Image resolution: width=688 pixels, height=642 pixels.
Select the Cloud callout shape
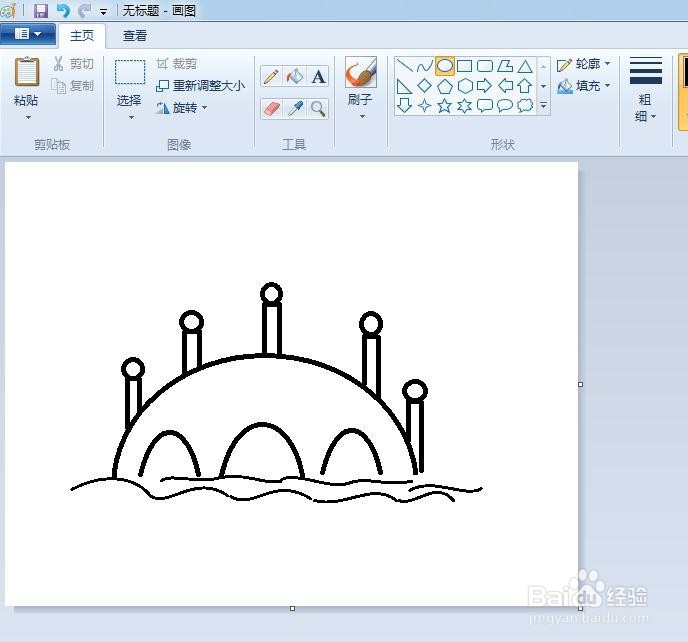point(525,105)
